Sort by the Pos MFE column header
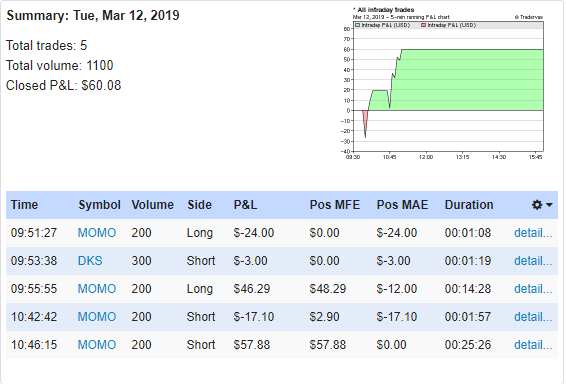 (335, 205)
